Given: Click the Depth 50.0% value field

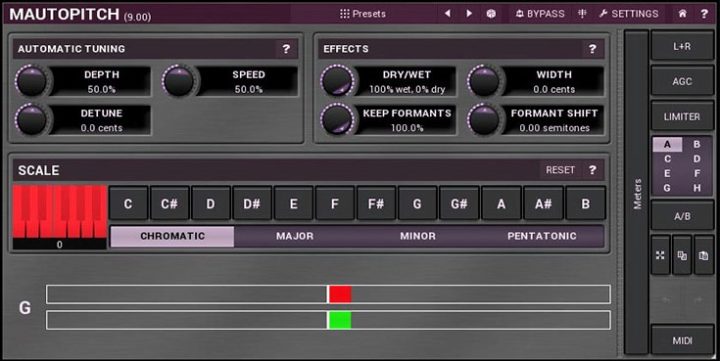Looking at the screenshot, I should (x=101, y=89).
